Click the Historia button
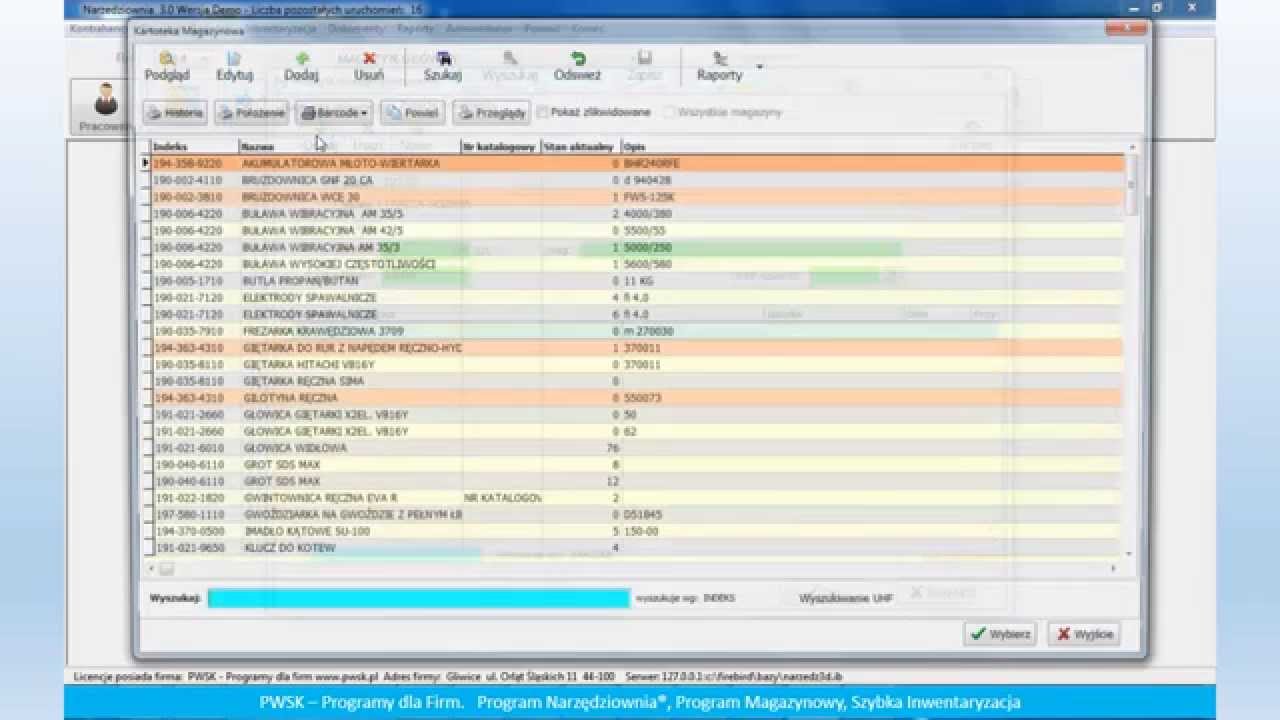This screenshot has width=1280, height=720. click(x=175, y=113)
